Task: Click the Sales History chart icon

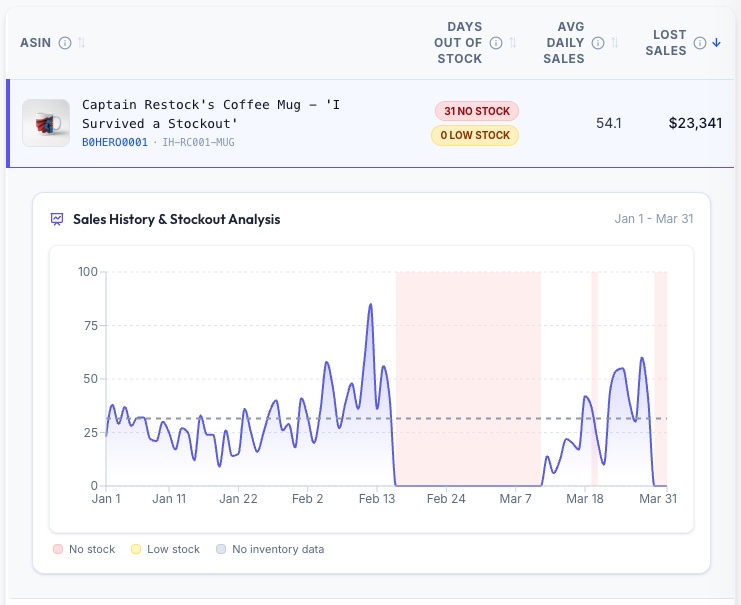Action: tap(57, 219)
